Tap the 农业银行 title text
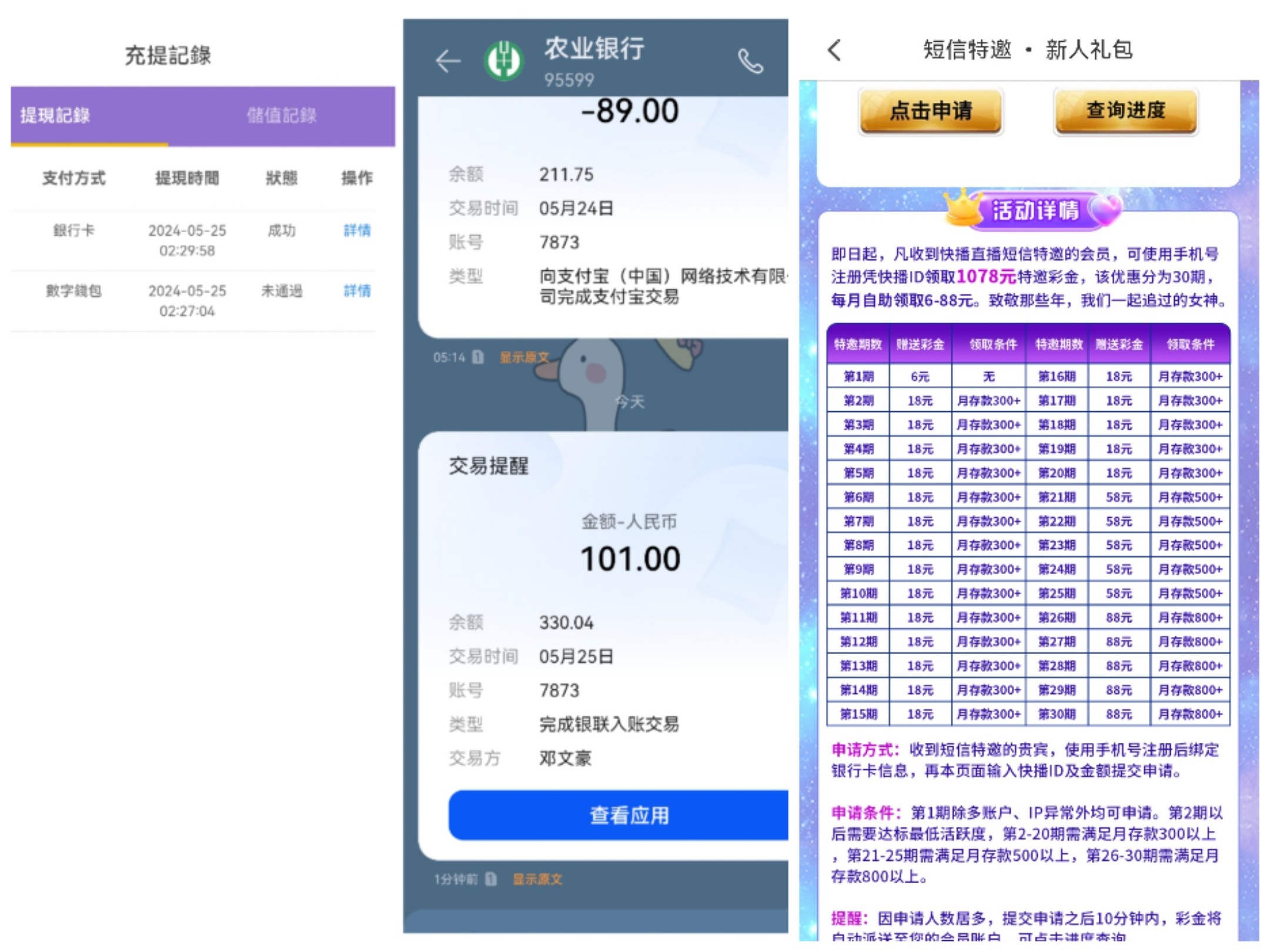Viewport: 1270px width, 952px height. point(594,48)
